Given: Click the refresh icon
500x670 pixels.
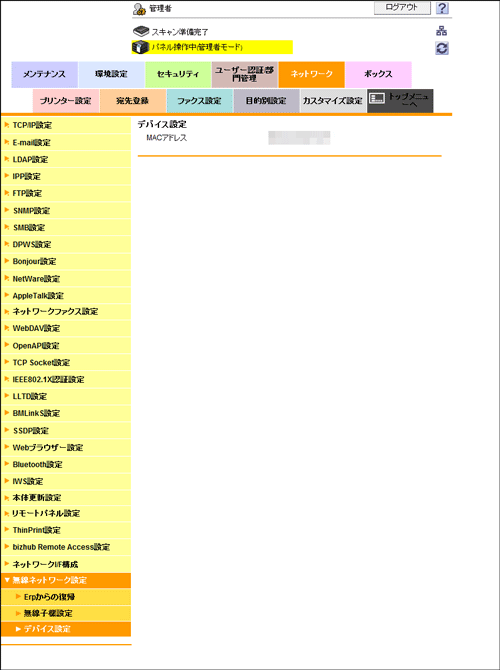Looking at the screenshot, I should point(441,48).
